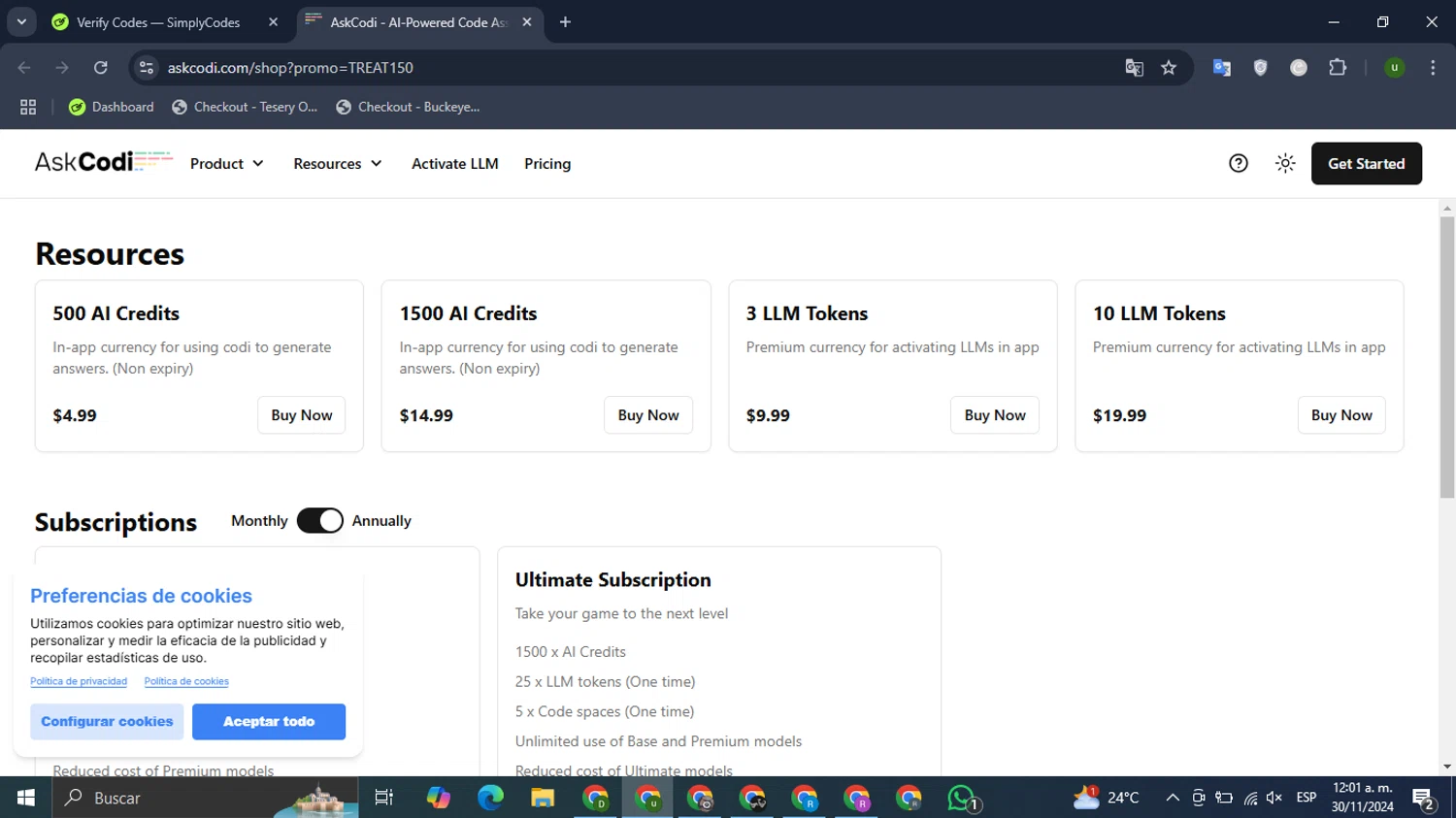Click the Get Started button
Viewport: 1456px width, 818px height.
[x=1367, y=163]
